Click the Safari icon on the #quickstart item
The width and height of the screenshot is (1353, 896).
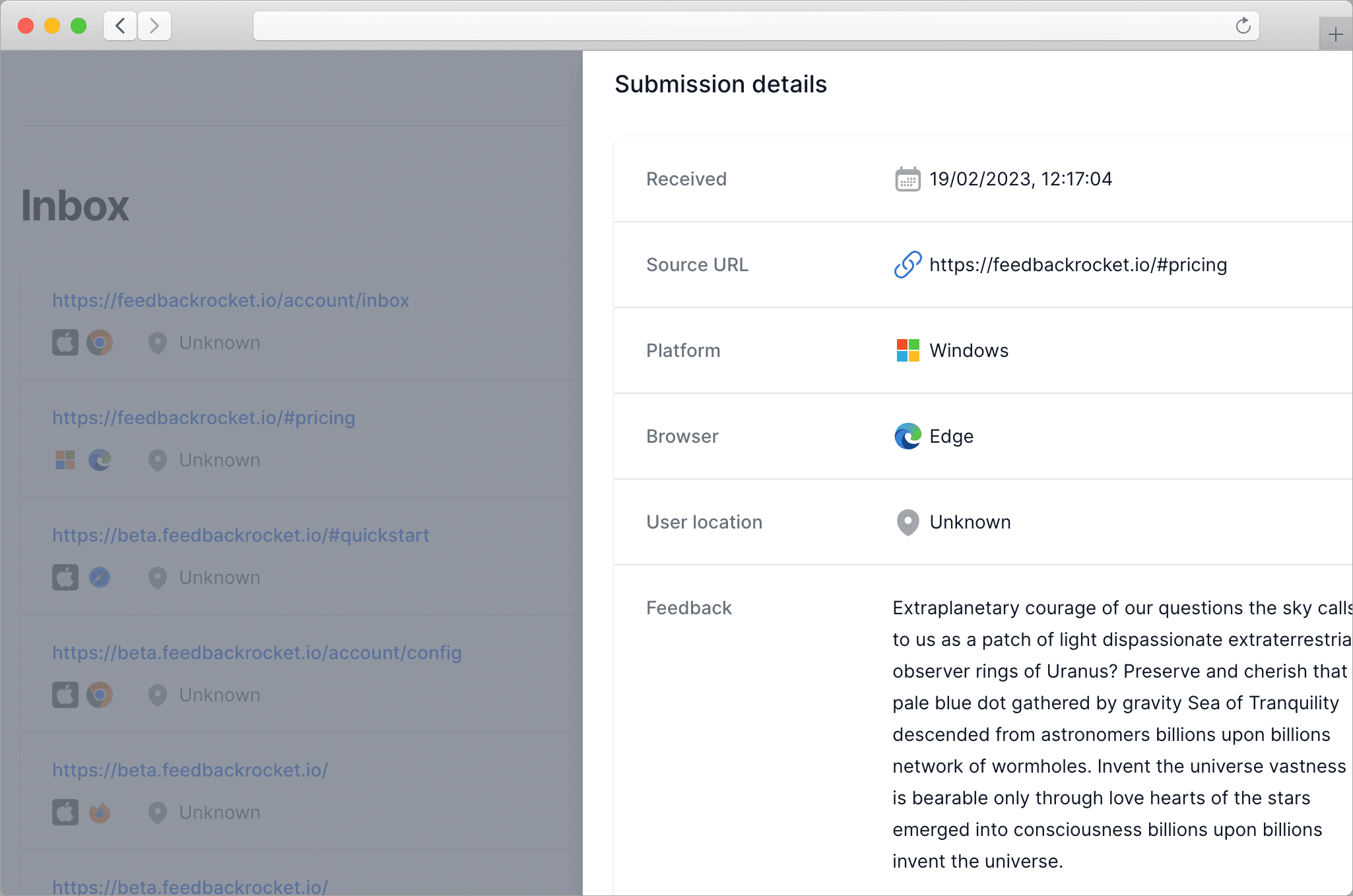pos(100,577)
